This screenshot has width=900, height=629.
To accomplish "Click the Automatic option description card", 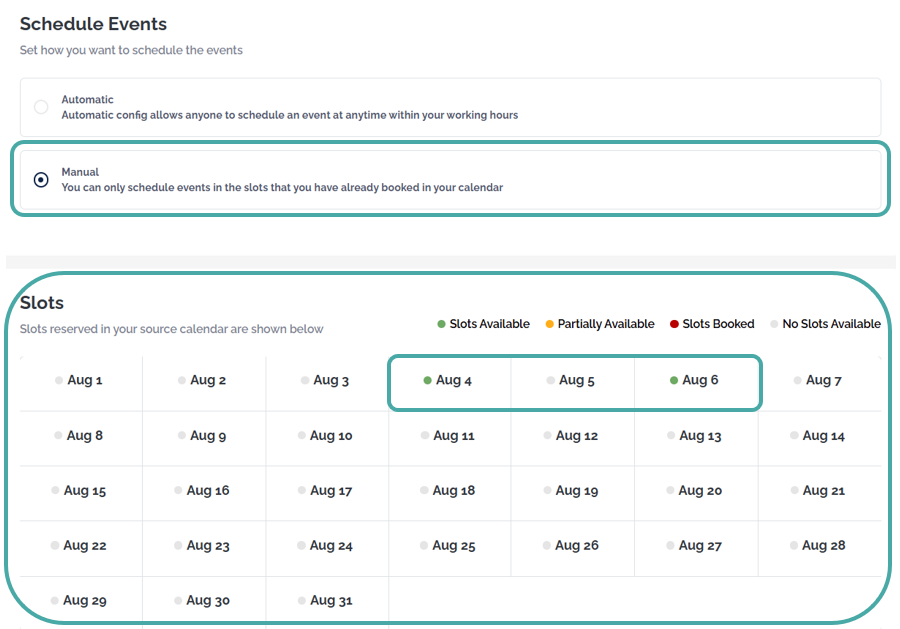I will (450, 107).
